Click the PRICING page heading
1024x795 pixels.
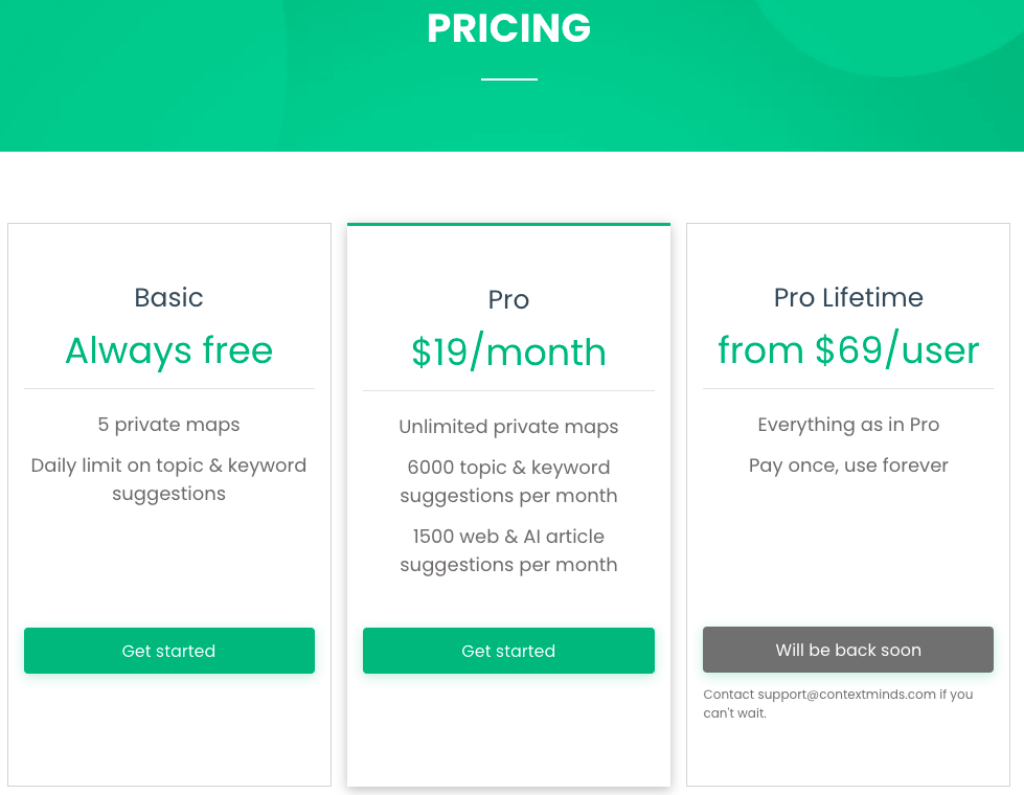tap(509, 28)
